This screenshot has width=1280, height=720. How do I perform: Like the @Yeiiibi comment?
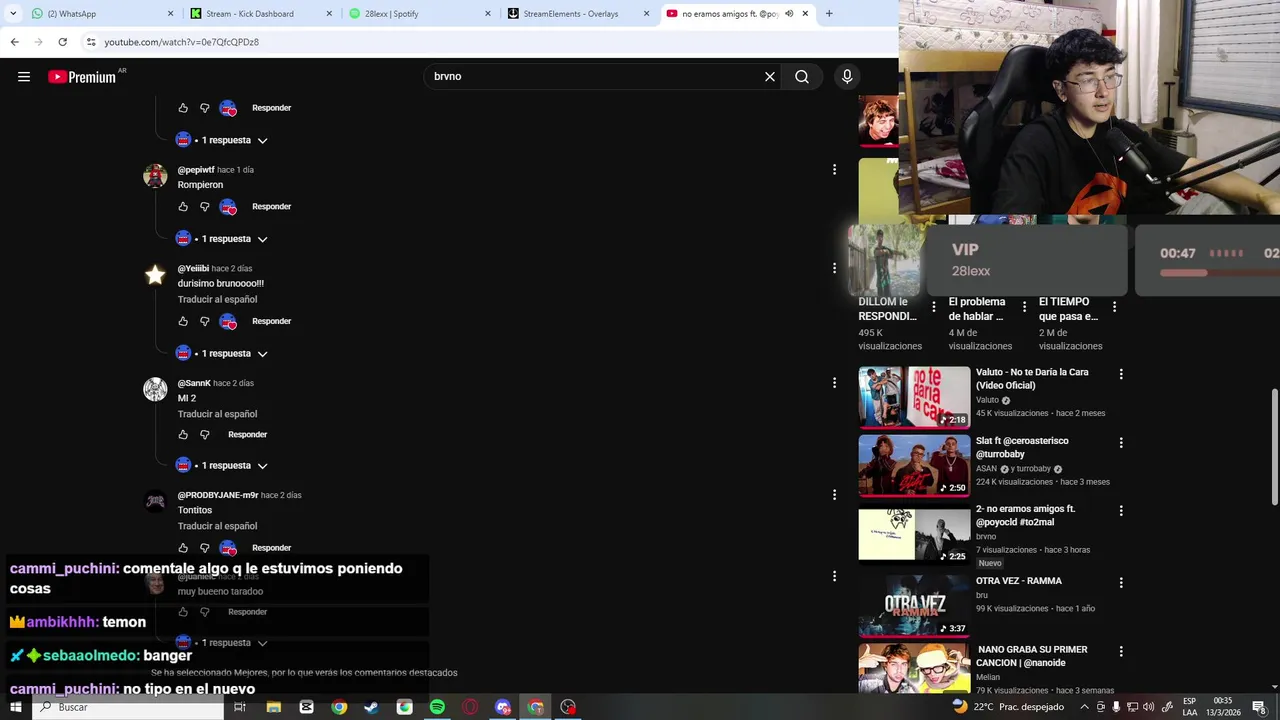(183, 322)
